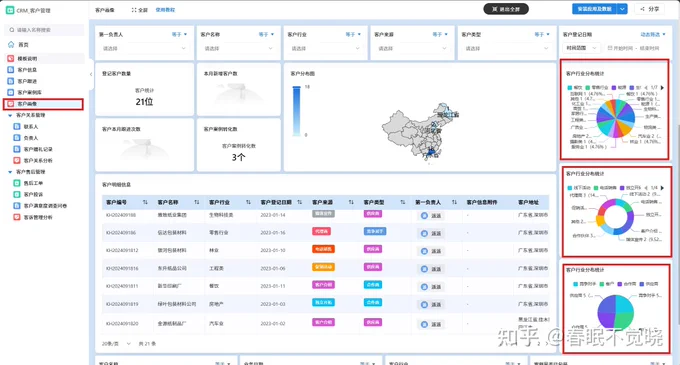Image resolution: width=680 pixels, height=365 pixels.
Task: Open 模板说明 sidebar item icon
Action: click(x=11, y=58)
